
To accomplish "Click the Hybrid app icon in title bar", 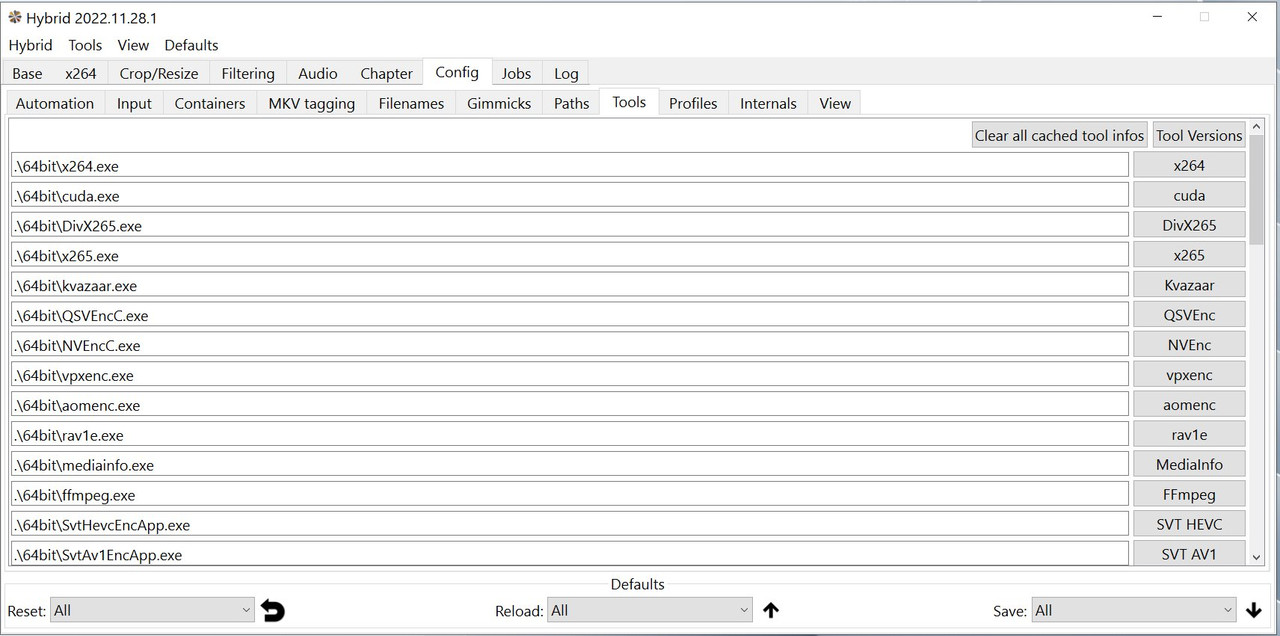I will (15, 17).
